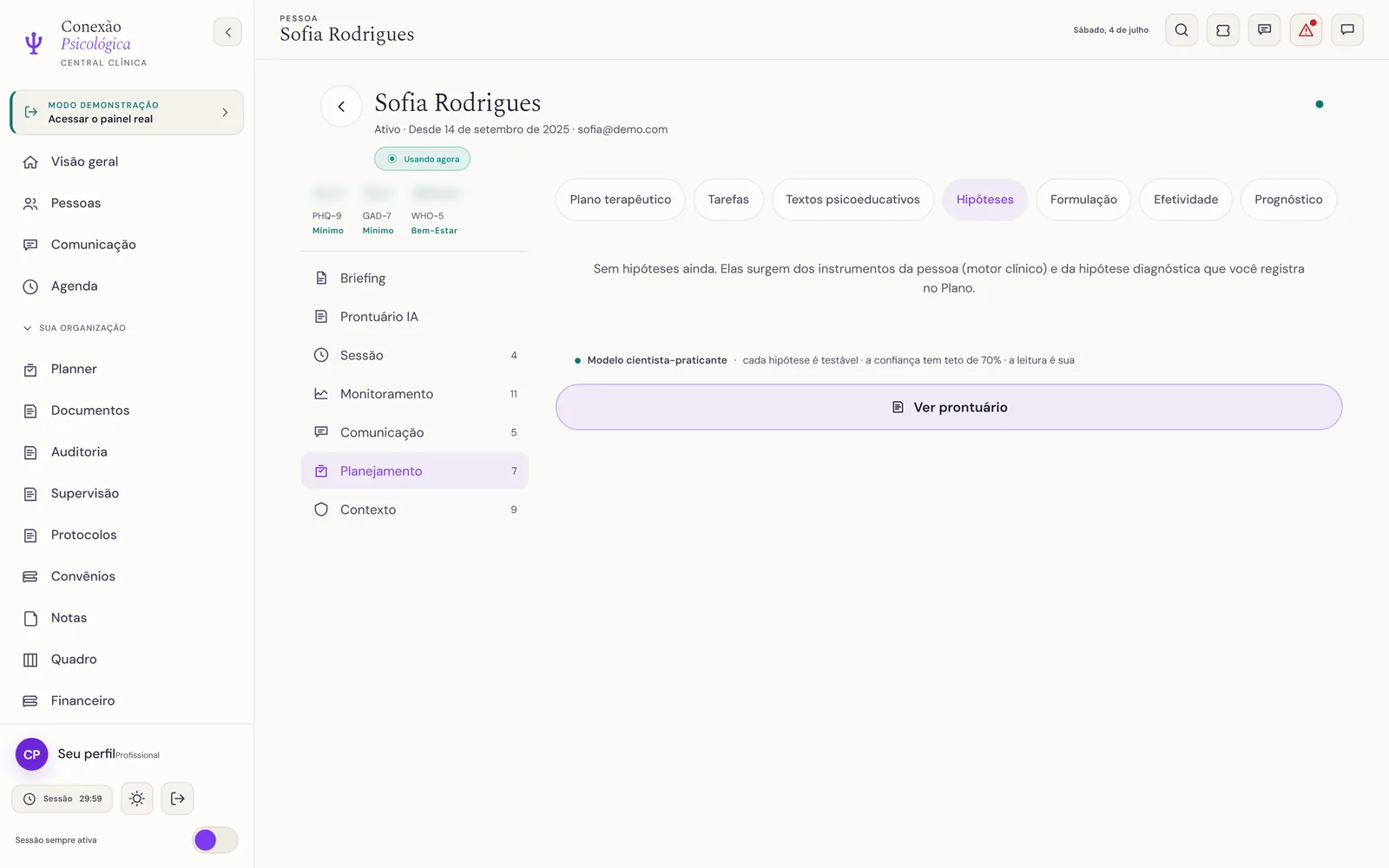Select the Plano terapêutico tab
Screen dimensions: 1389x868
[621, 200]
